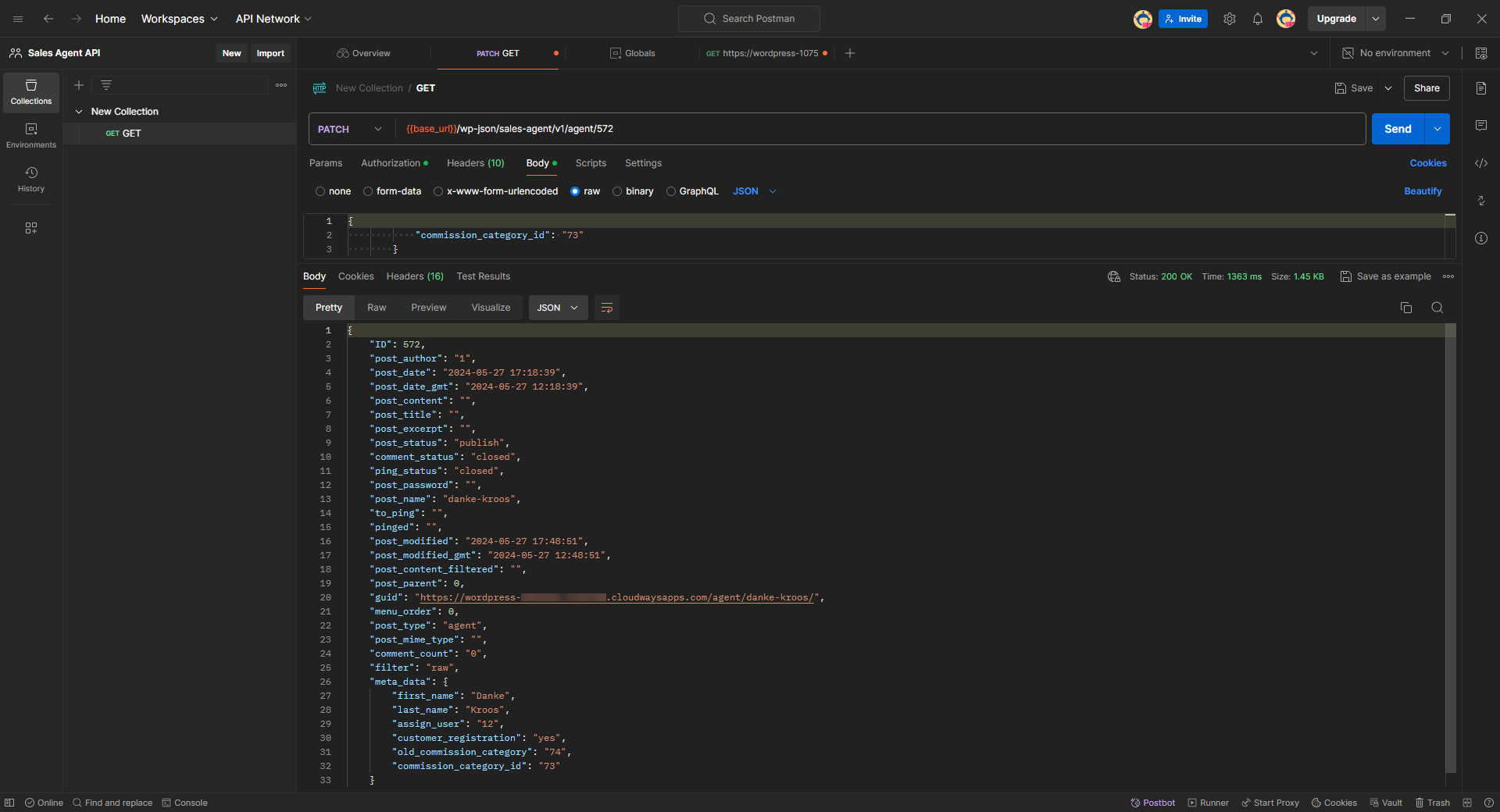This screenshot has width=1500, height=812.
Task: Open the Console in status bar
Action: click(184, 803)
